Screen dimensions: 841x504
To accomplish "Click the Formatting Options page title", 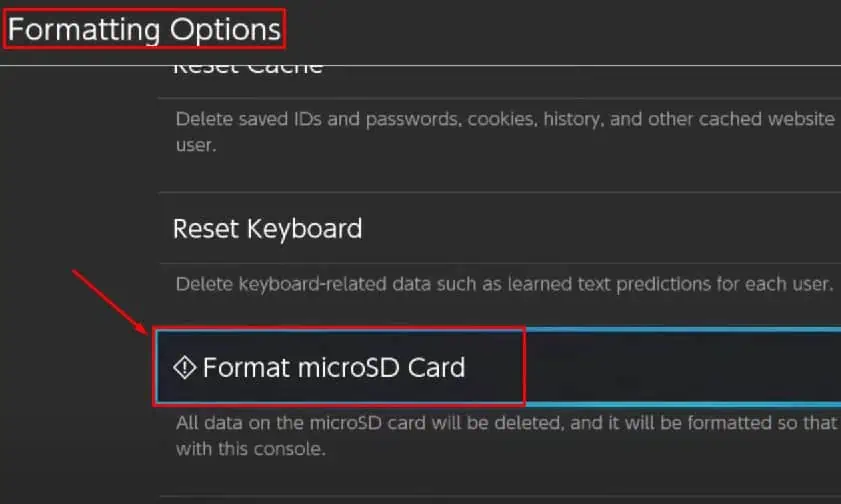I will click(x=145, y=29).
